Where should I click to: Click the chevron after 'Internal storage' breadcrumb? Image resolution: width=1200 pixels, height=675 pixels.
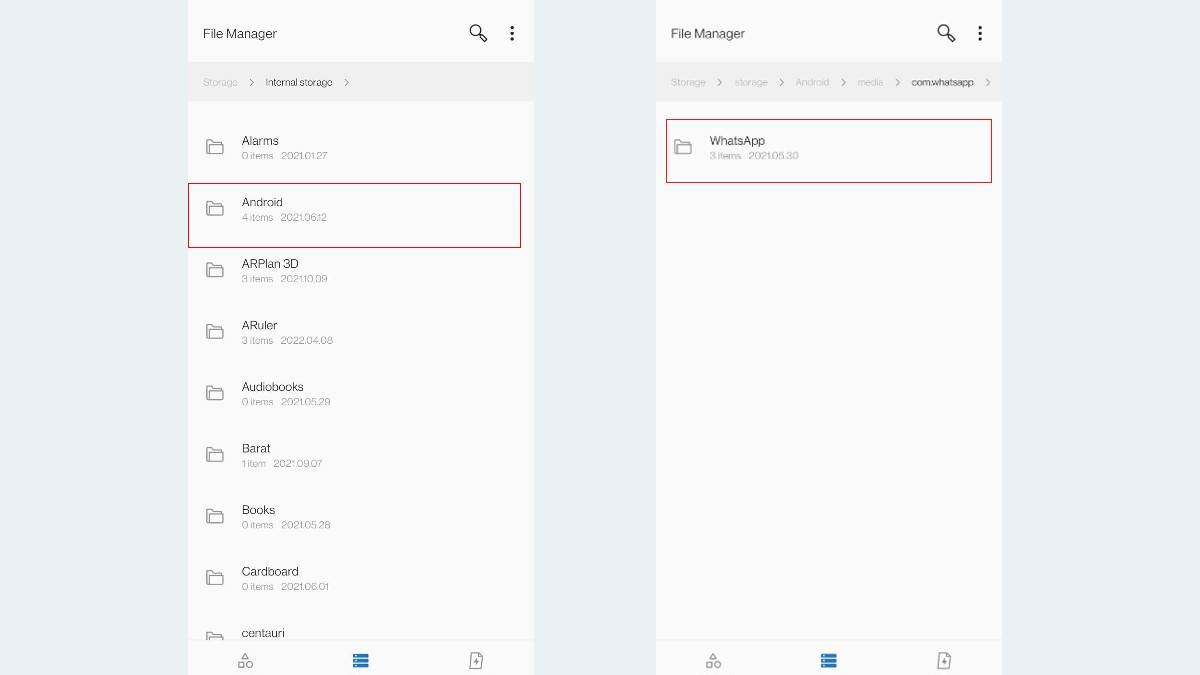point(346,82)
